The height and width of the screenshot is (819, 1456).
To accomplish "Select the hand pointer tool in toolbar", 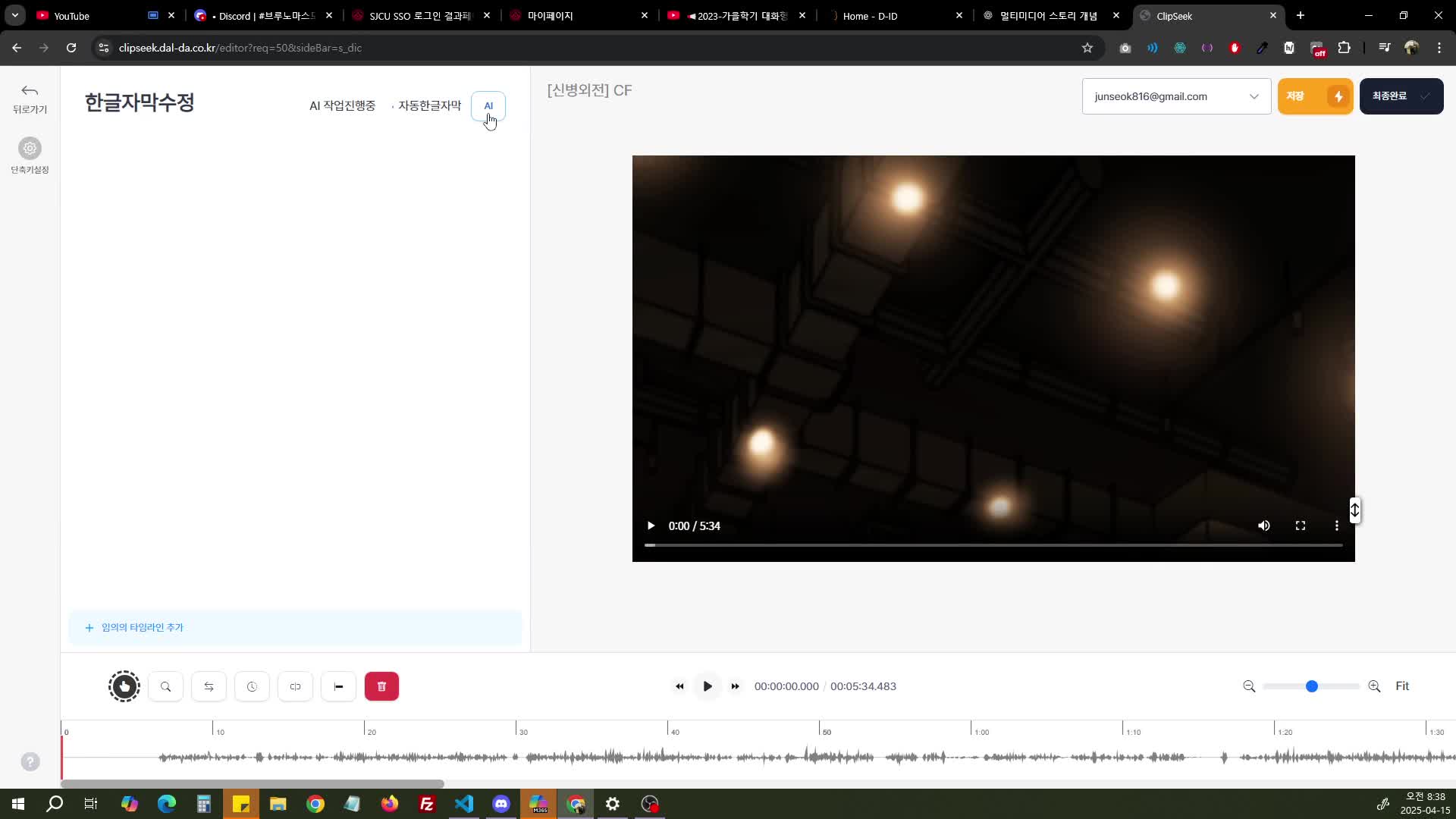I will pyautogui.click(x=124, y=687).
